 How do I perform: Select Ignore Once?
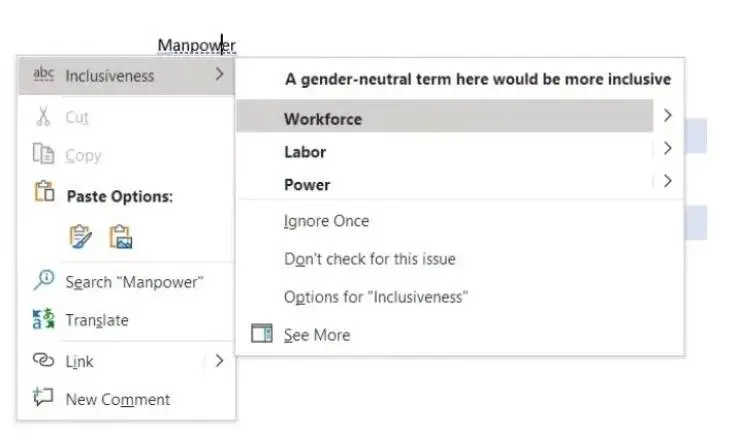coord(326,221)
